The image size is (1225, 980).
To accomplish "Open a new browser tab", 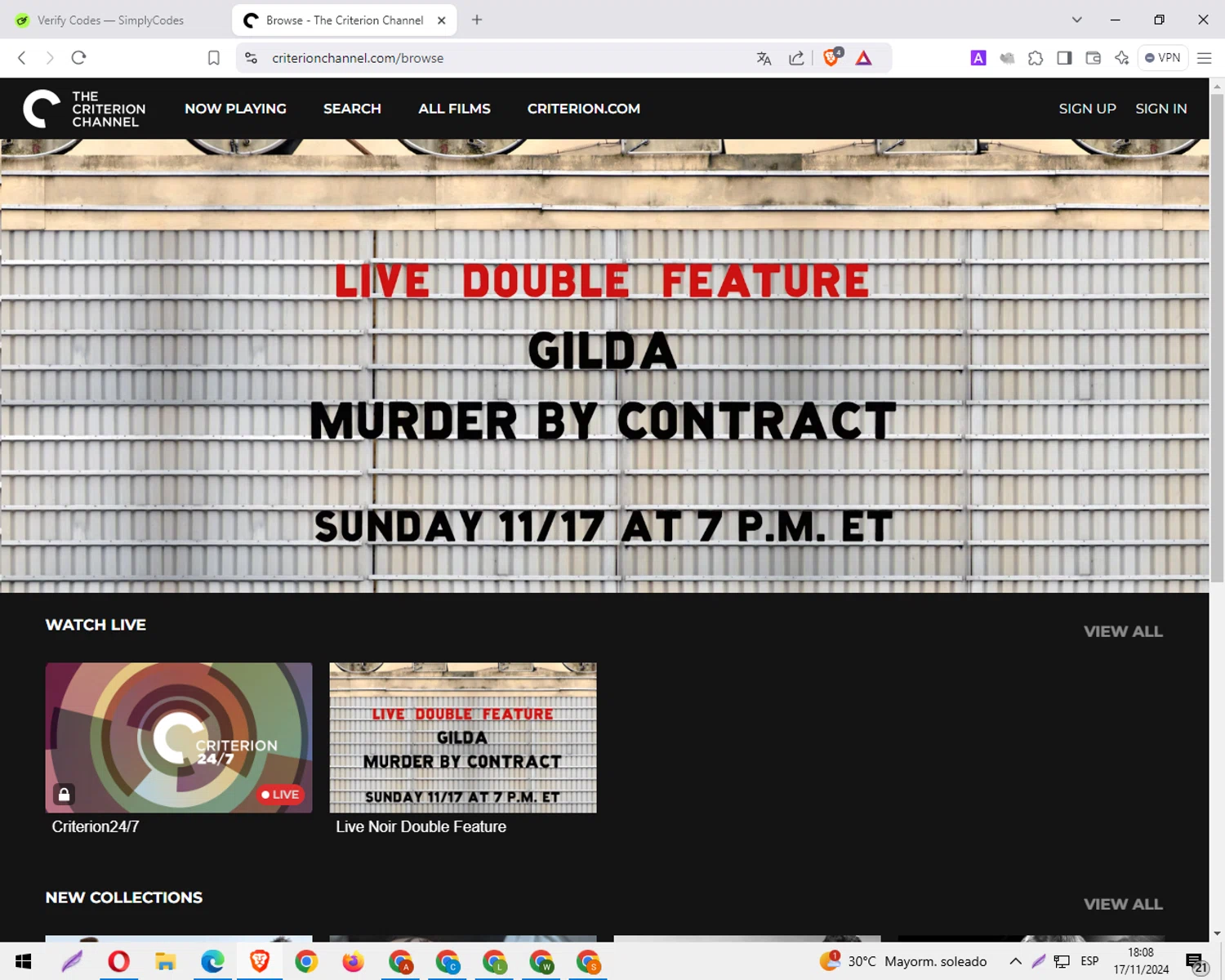I will click(x=477, y=20).
